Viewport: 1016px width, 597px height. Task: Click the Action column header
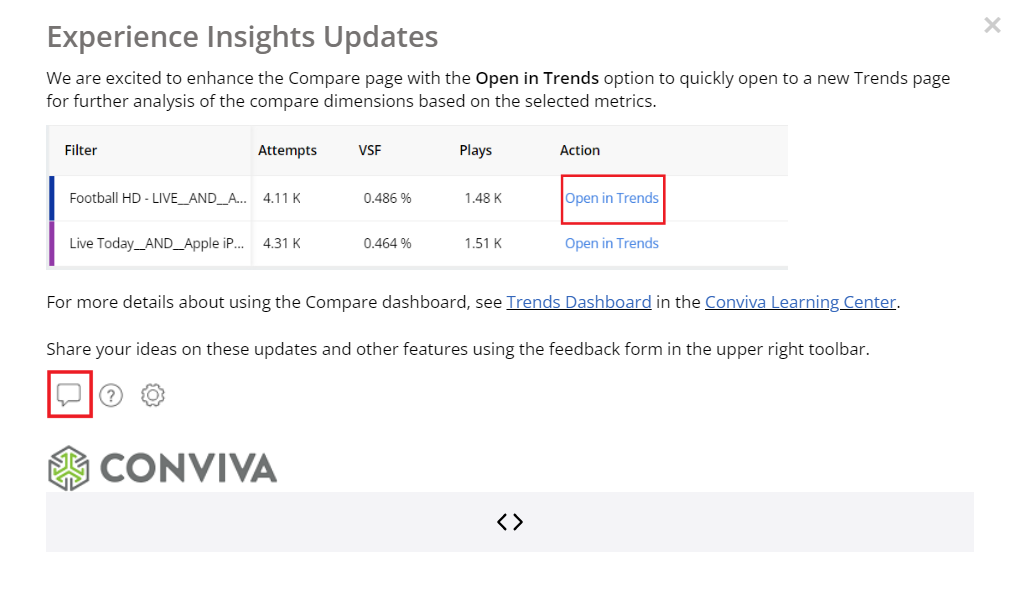click(x=580, y=150)
